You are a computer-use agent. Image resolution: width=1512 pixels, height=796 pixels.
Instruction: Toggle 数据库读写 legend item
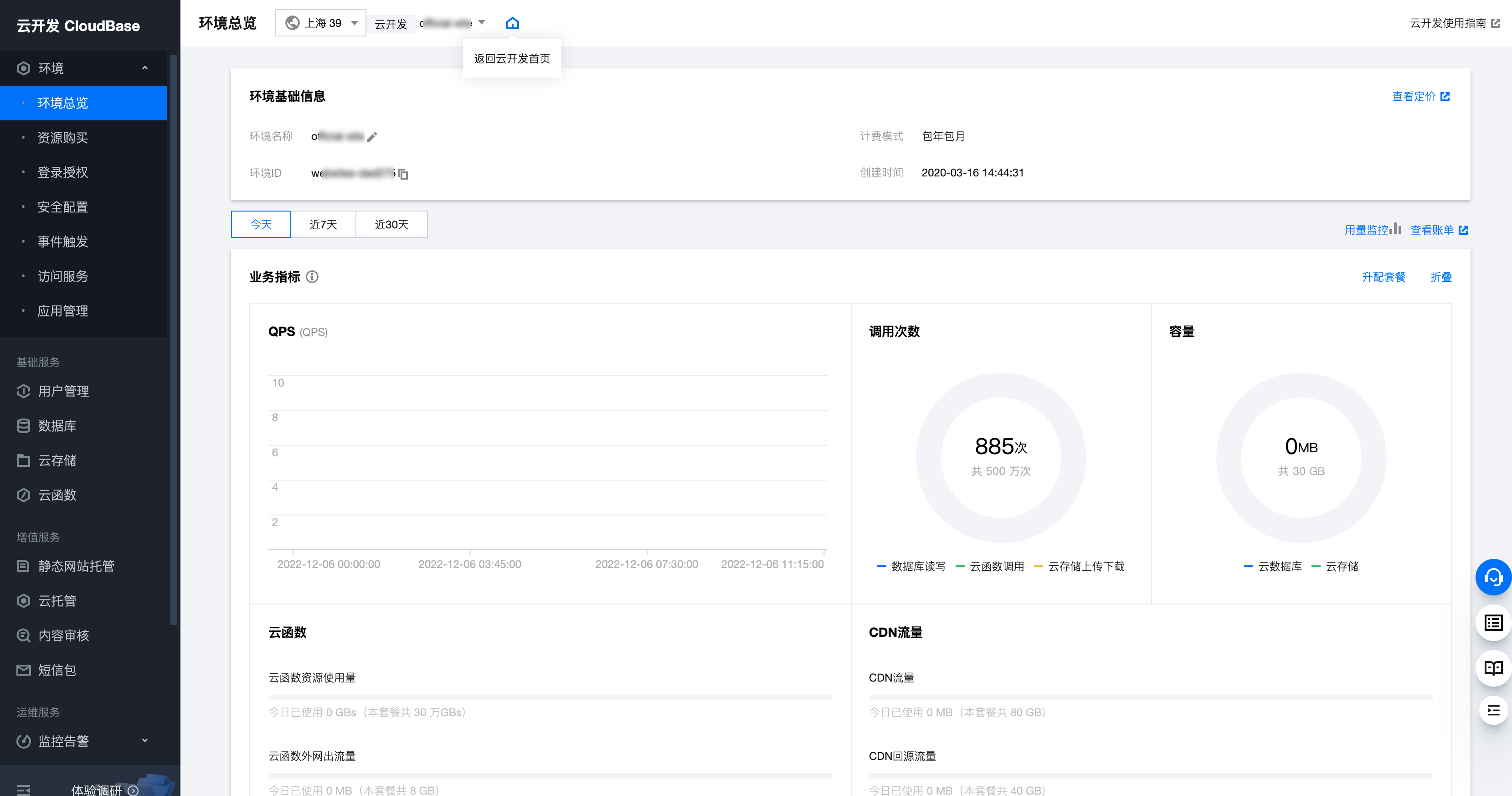point(911,567)
